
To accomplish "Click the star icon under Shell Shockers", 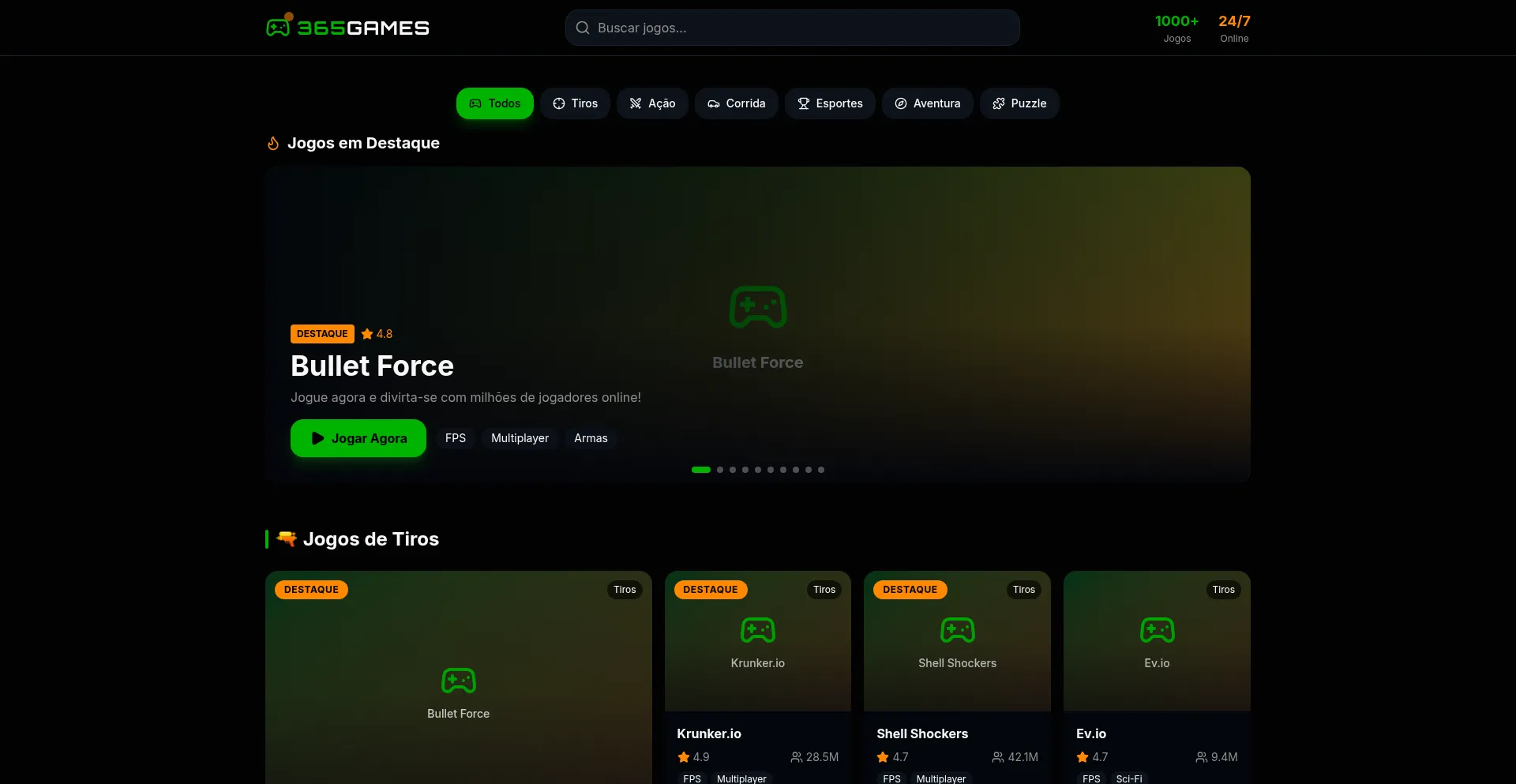I will [883, 757].
